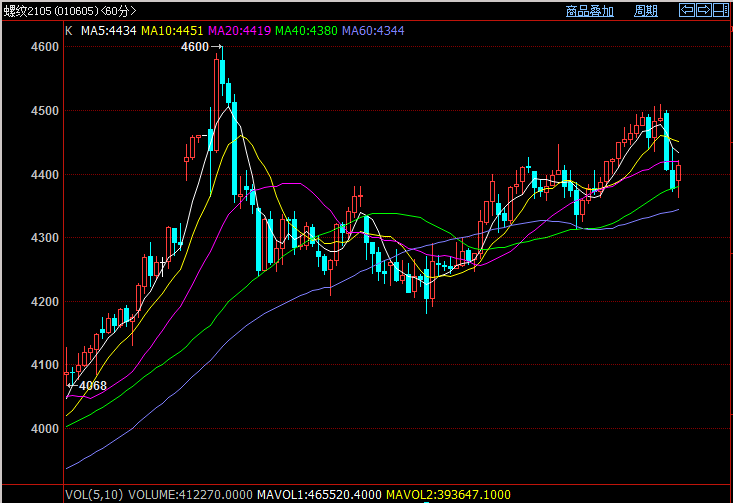
Task: Click the MAVOL1:465520.4000 value
Action: coord(319,495)
